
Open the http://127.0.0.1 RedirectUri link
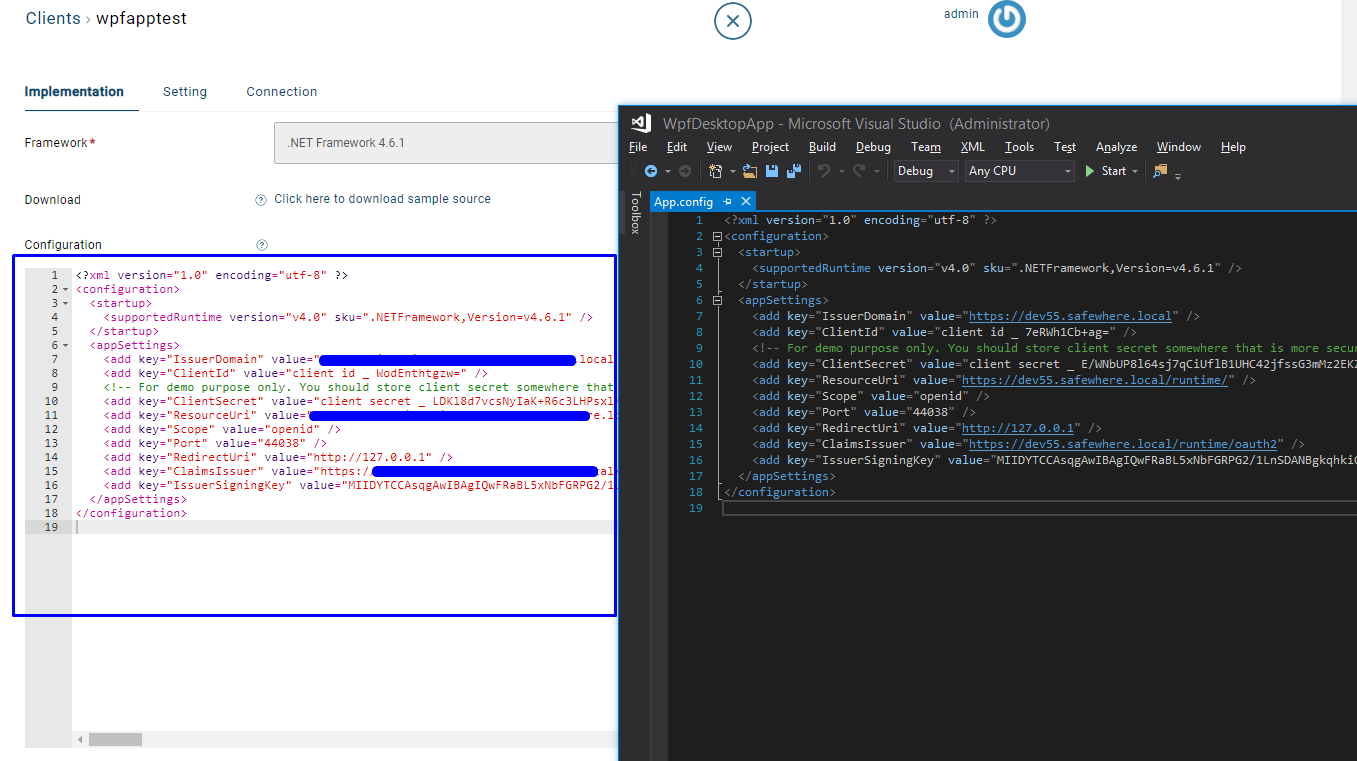pyautogui.click(x=1017, y=428)
